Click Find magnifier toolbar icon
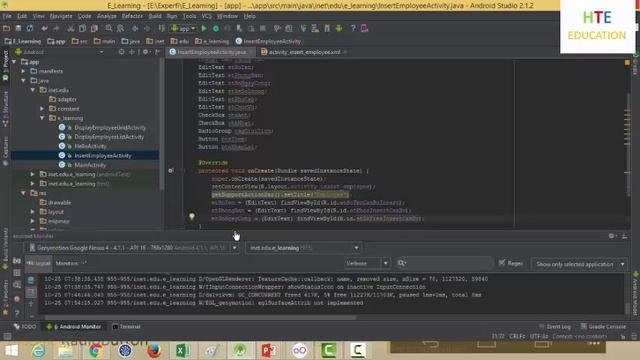Viewport: 640px width, 360px height. pyautogui.click(x=109, y=29)
